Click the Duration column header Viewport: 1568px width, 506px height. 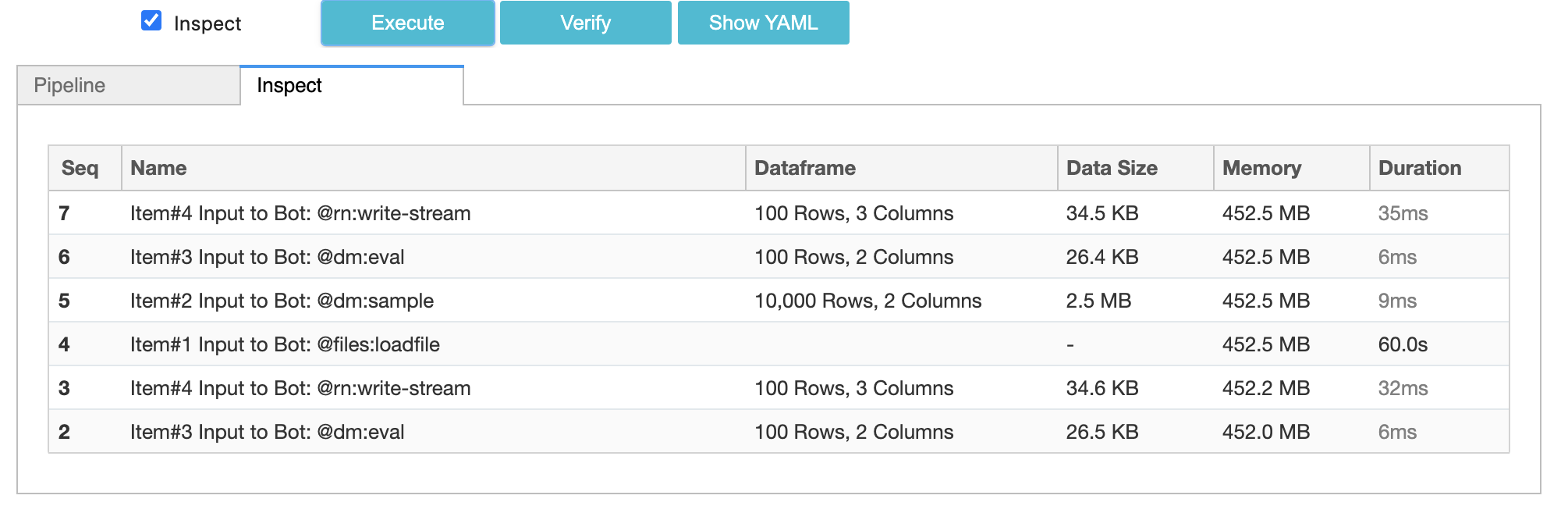1419,168
